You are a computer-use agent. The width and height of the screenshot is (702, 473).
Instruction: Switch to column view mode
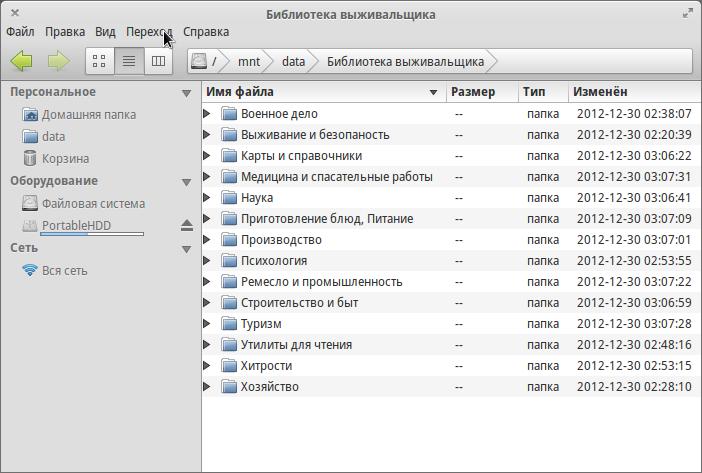pyautogui.click(x=158, y=61)
